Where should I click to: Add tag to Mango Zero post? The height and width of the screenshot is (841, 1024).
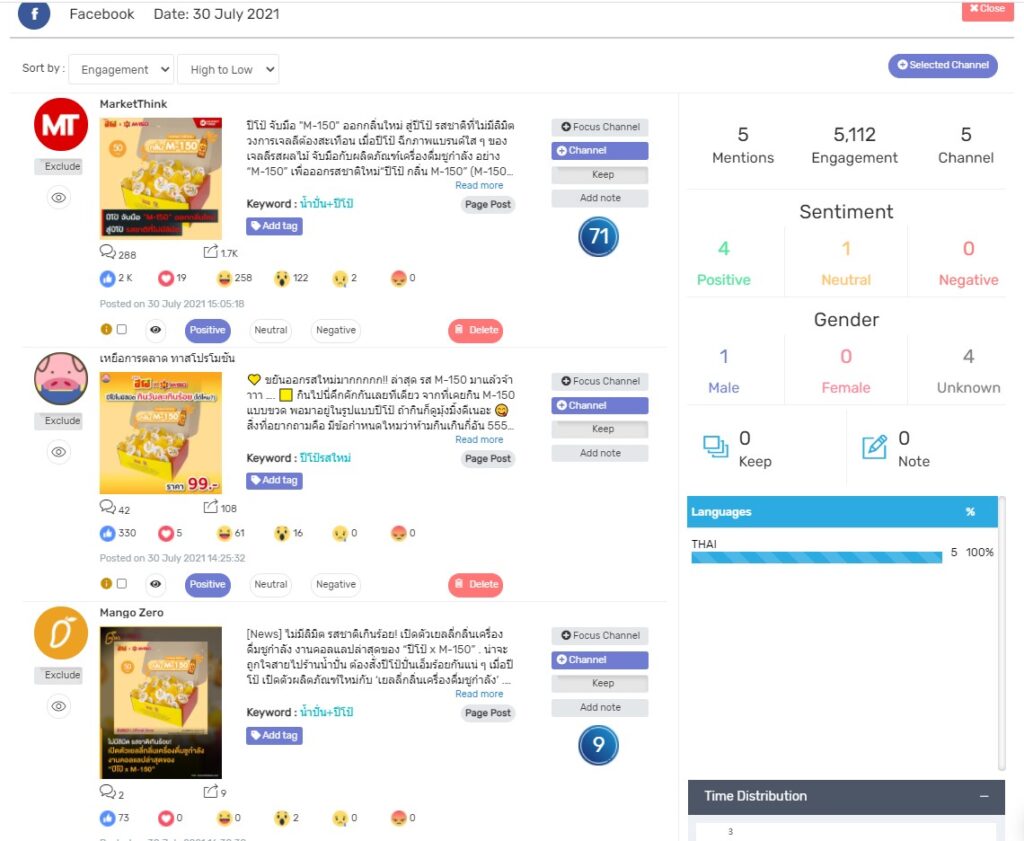274,735
